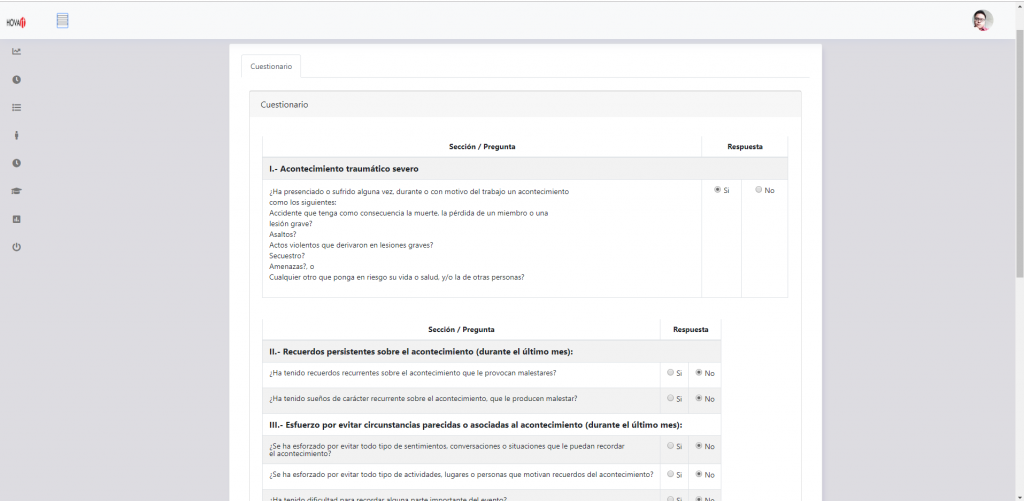The width and height of the screenshot is (1024, 501).
Task: Choose No for recuerdos recurrentes question
Action: tap(699, 372)
